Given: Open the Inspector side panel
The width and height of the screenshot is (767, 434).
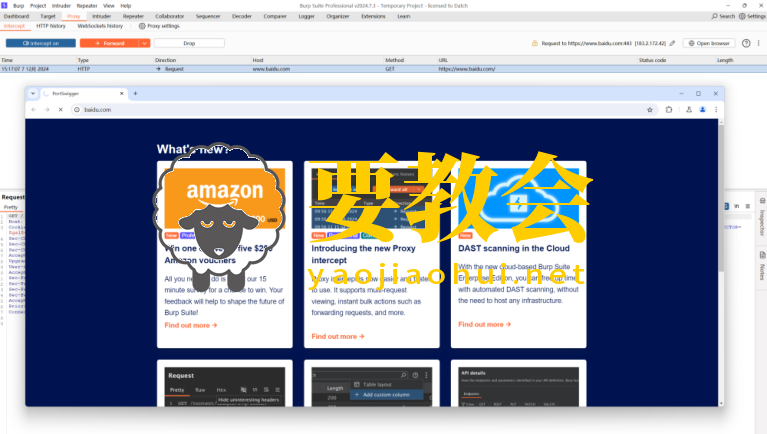Looking at the screenshot, I should (x=762, y=218).
